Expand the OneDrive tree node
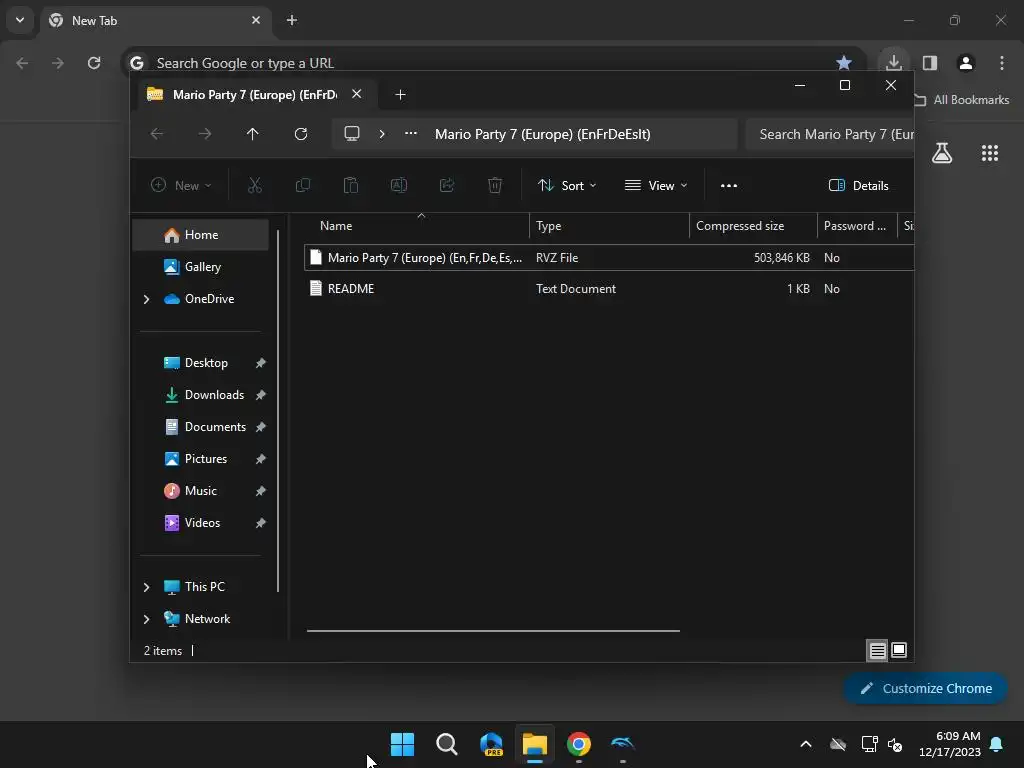This screenshot has width=1024, height=768. (x=146, y=299)
